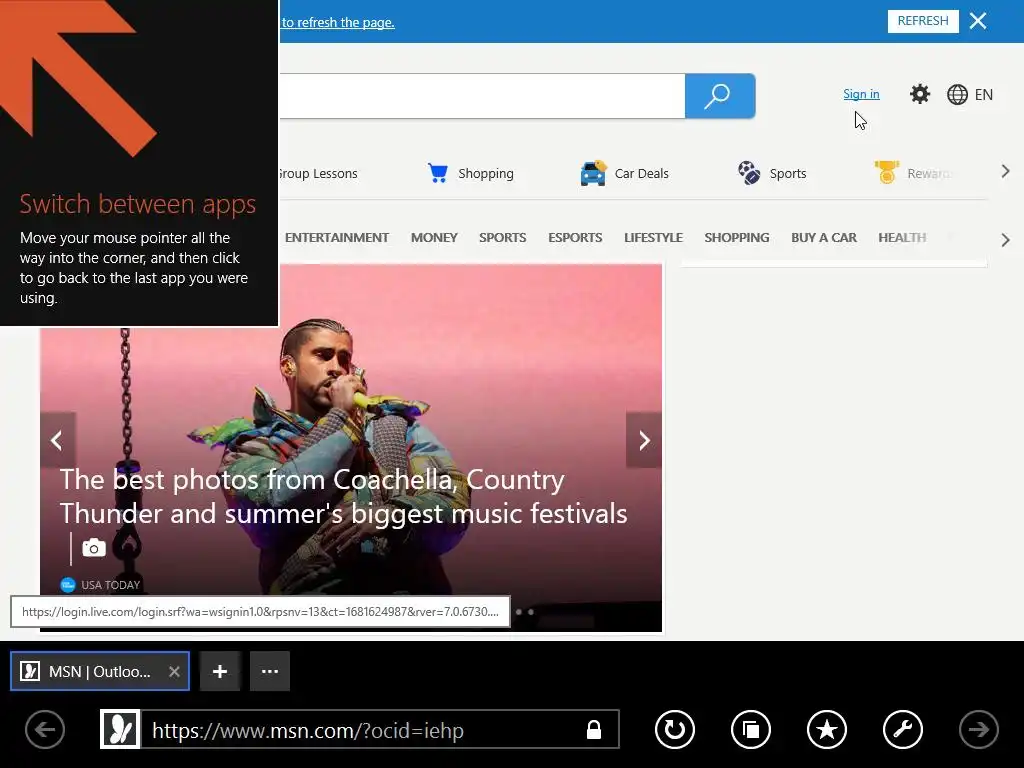Viewport: 1024px width, 768px height.
Task: Expand more news categories chevron
Action: pos(1005,240)
